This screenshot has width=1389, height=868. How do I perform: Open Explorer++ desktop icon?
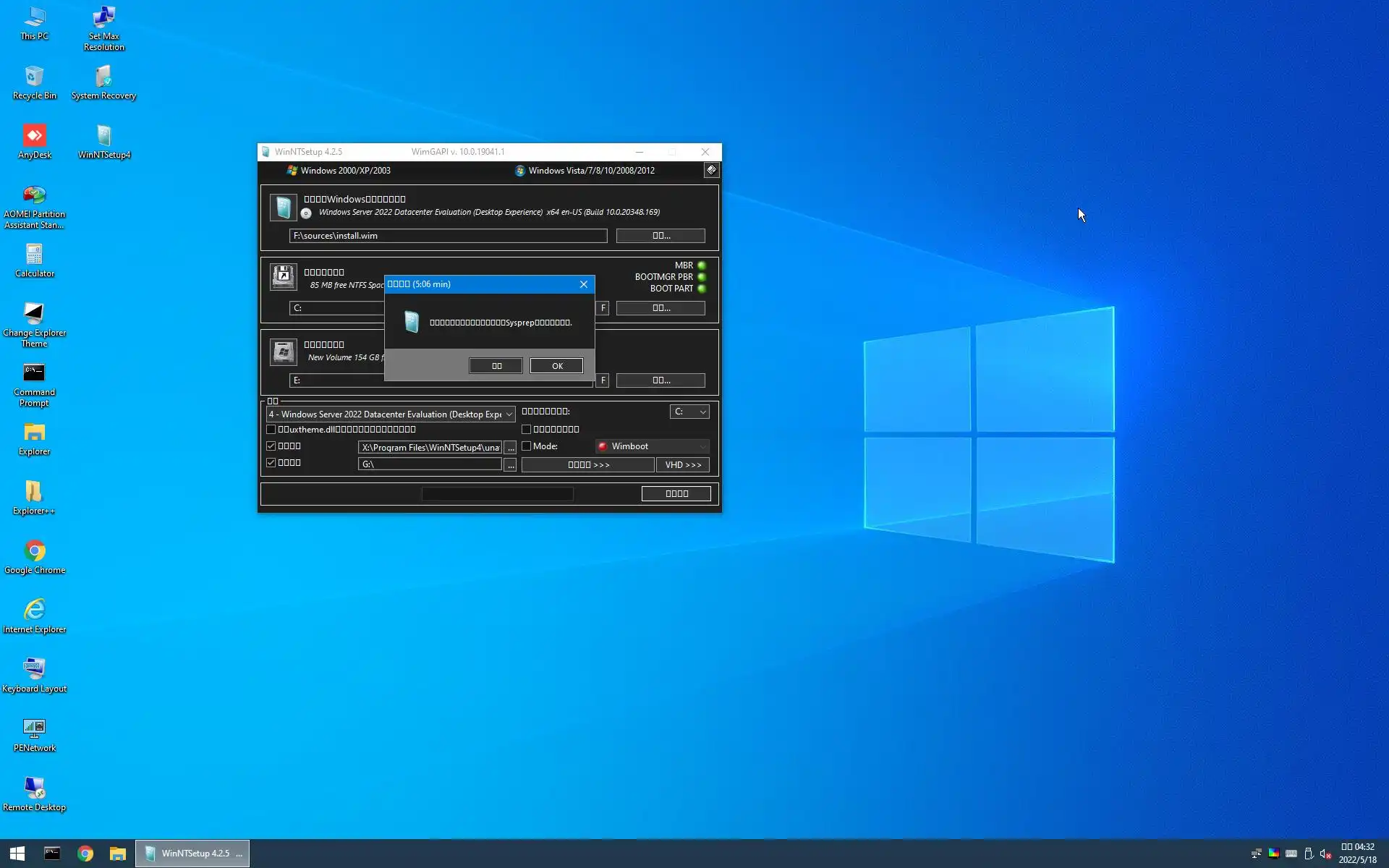click(x=34, y=493)
